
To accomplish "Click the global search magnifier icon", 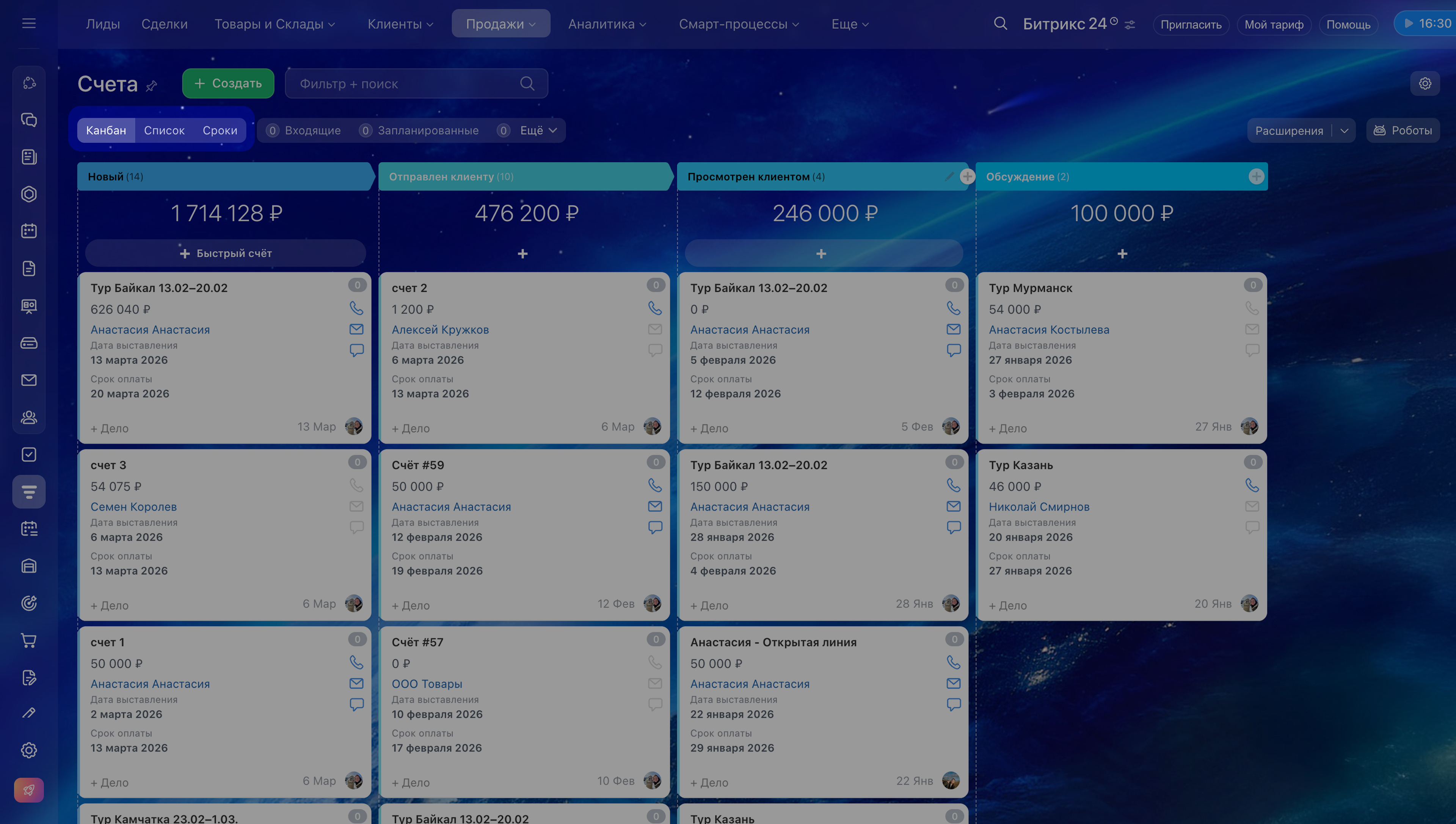I will point(1000,24).
